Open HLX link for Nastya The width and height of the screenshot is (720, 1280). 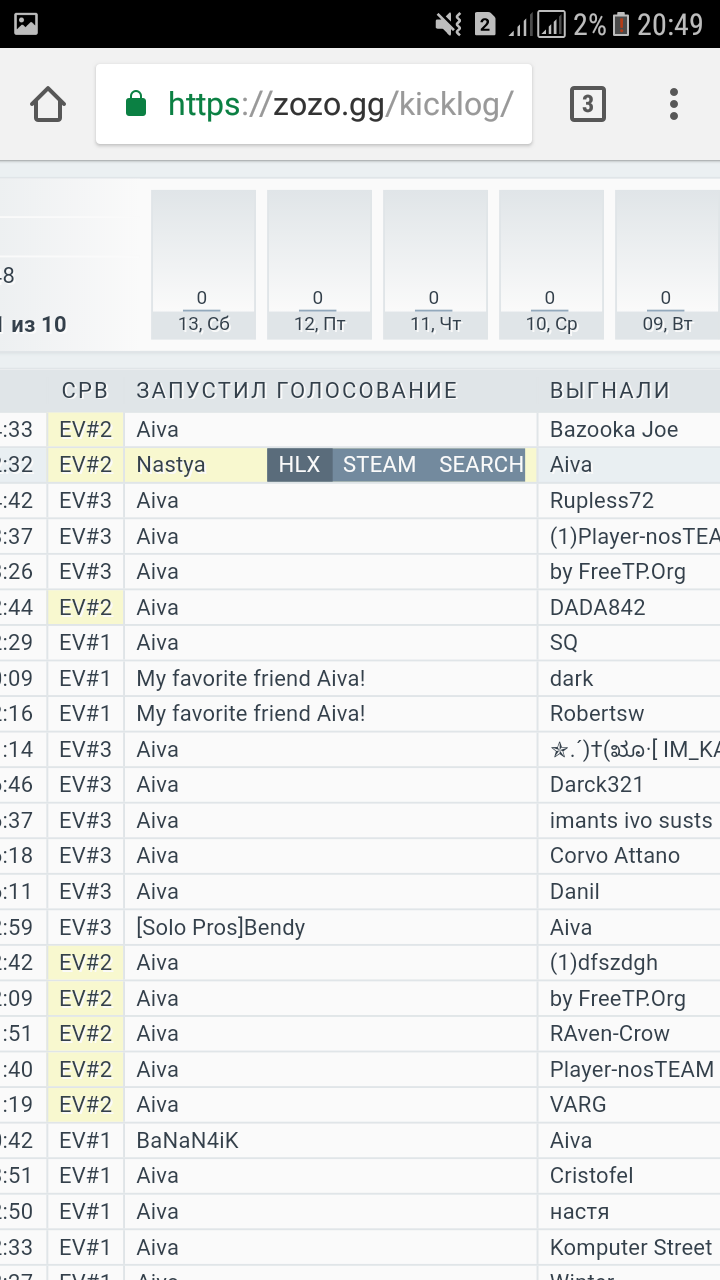pos(299,465)
